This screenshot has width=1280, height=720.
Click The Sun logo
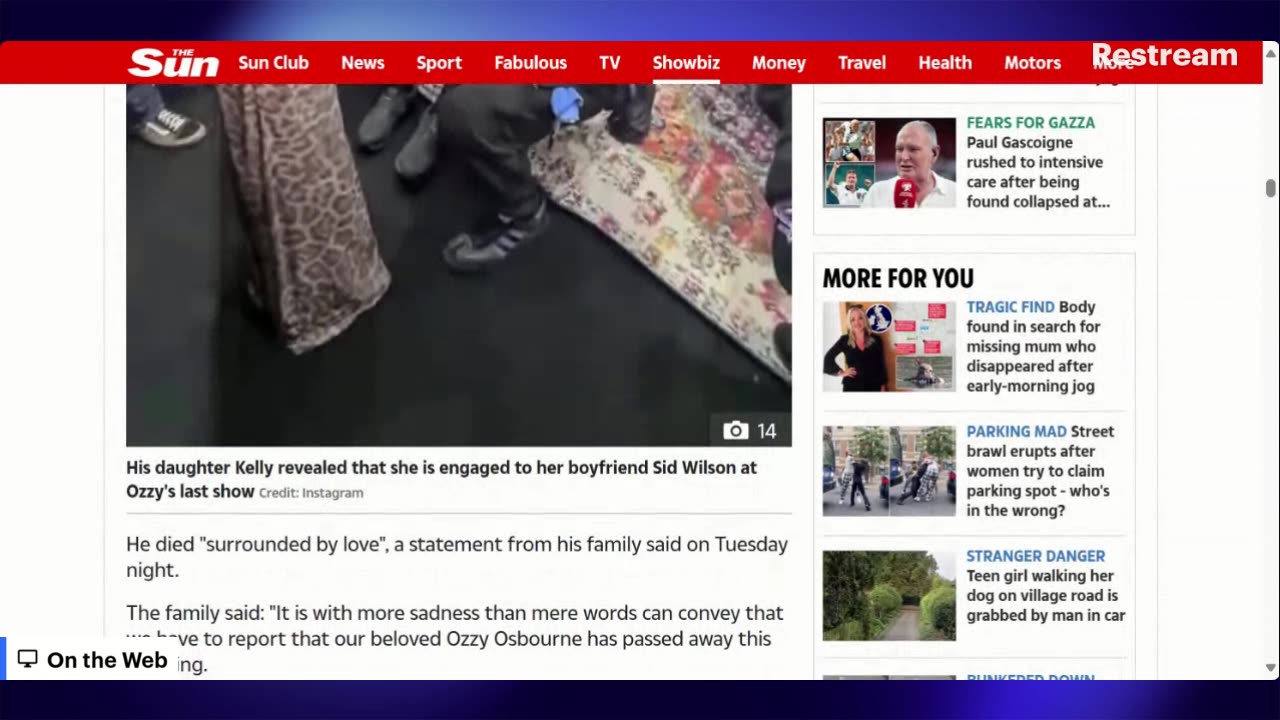tap(173, 62)
